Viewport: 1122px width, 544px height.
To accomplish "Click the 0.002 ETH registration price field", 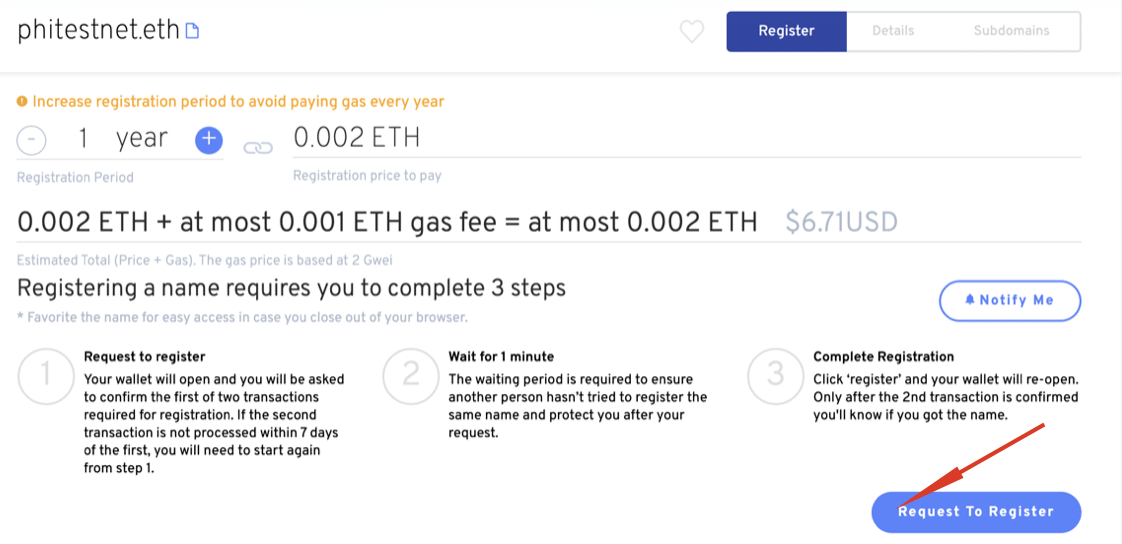I will pyautogui.click(x=687, y=139).
